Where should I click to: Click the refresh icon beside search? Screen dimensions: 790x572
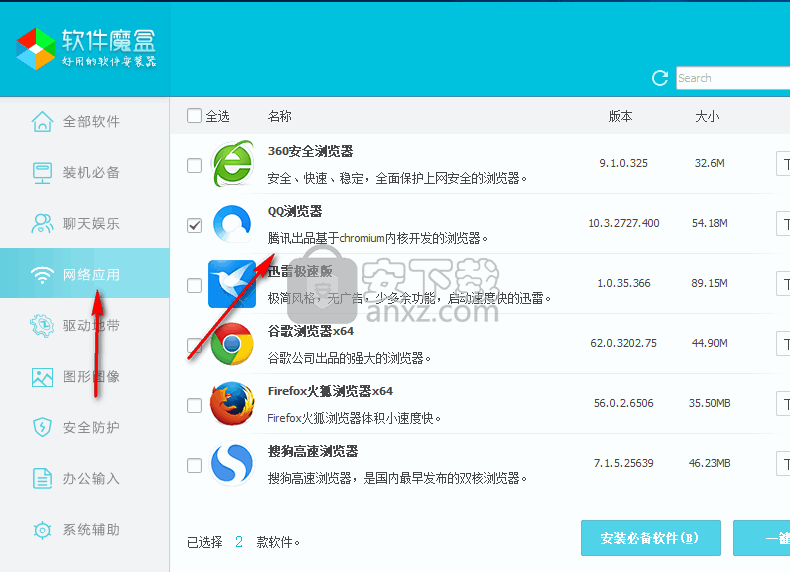(x=660, y=78)
